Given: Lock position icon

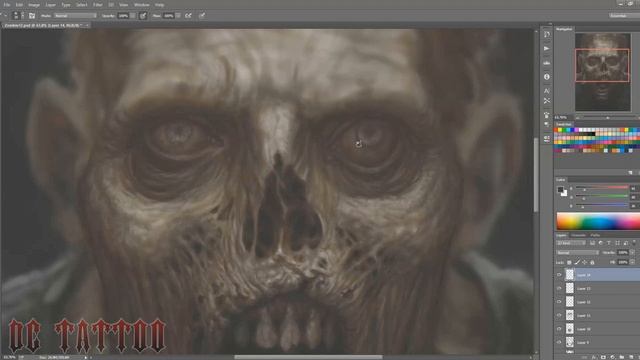Looking at the screenshot, I should [x=584, y=262].
